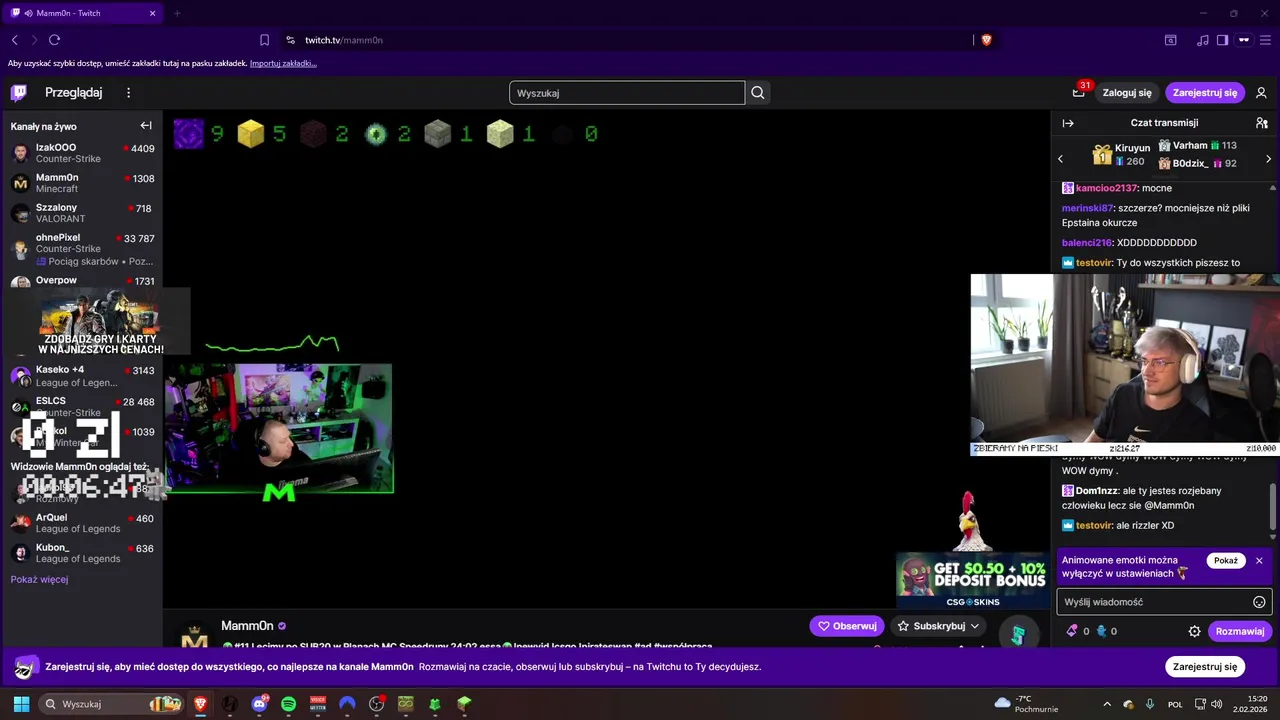Open the Przeglądaj browse link

click(74, 93)
